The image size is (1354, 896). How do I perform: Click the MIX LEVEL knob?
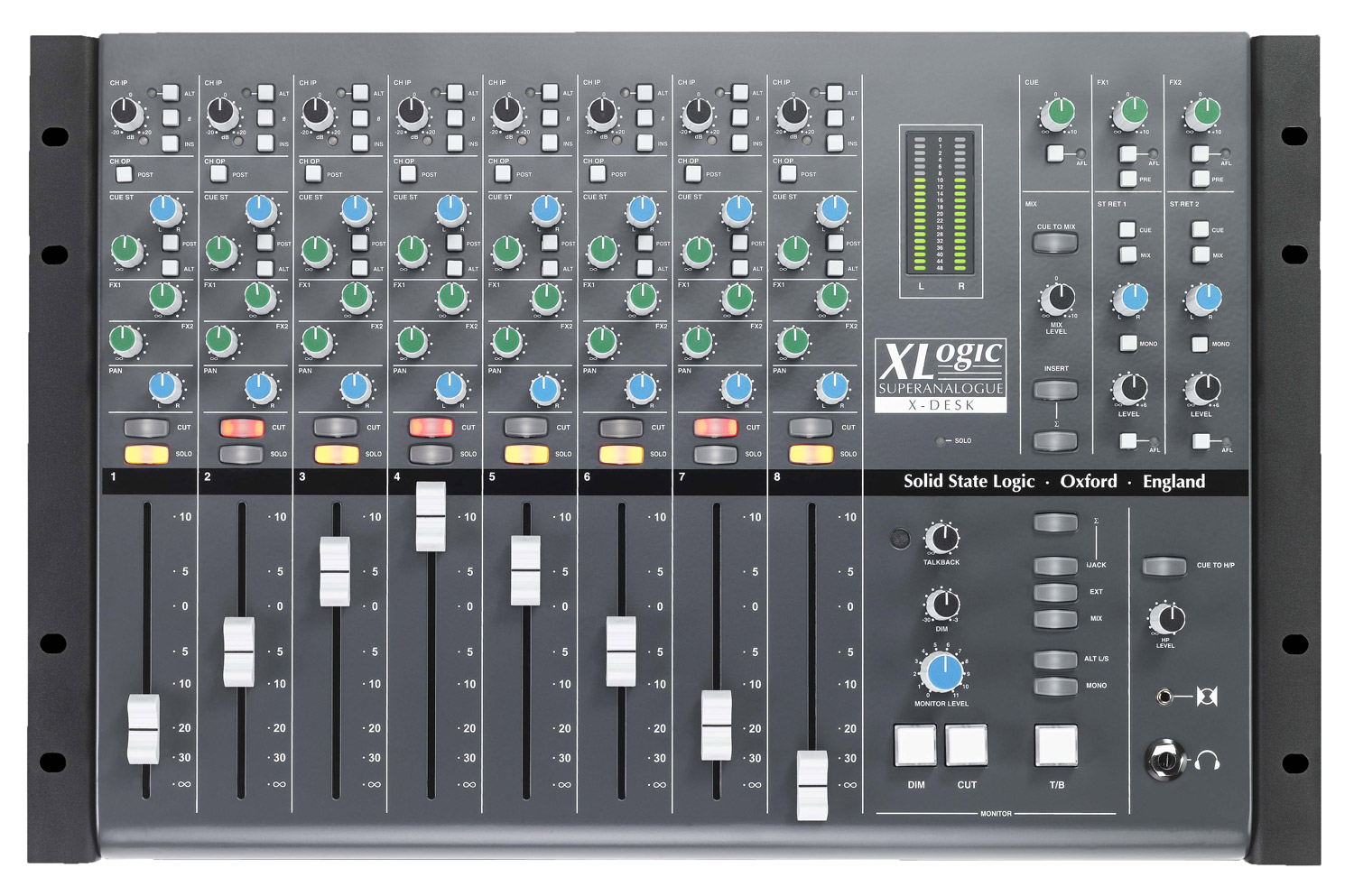point(1057,297)
